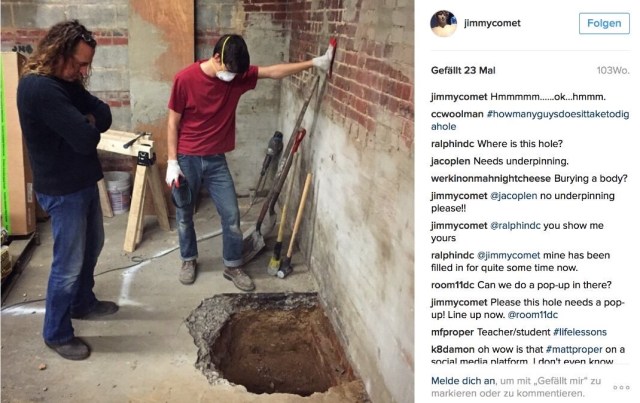
Task: Click the Melde dich an login link
Action: point(463,381)
